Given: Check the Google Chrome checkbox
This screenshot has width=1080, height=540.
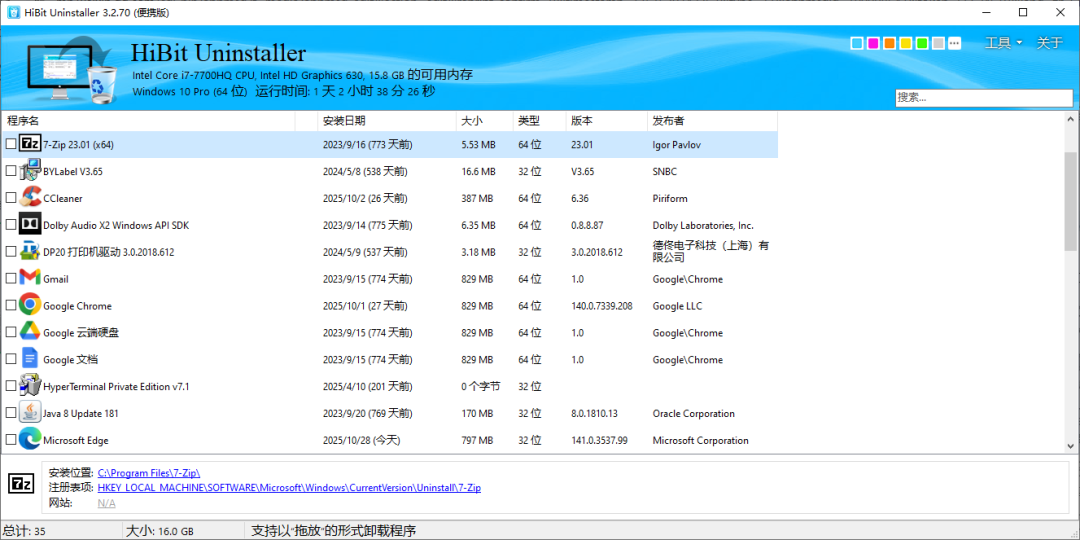Looking at the screenshot, I should pos(10,305).
